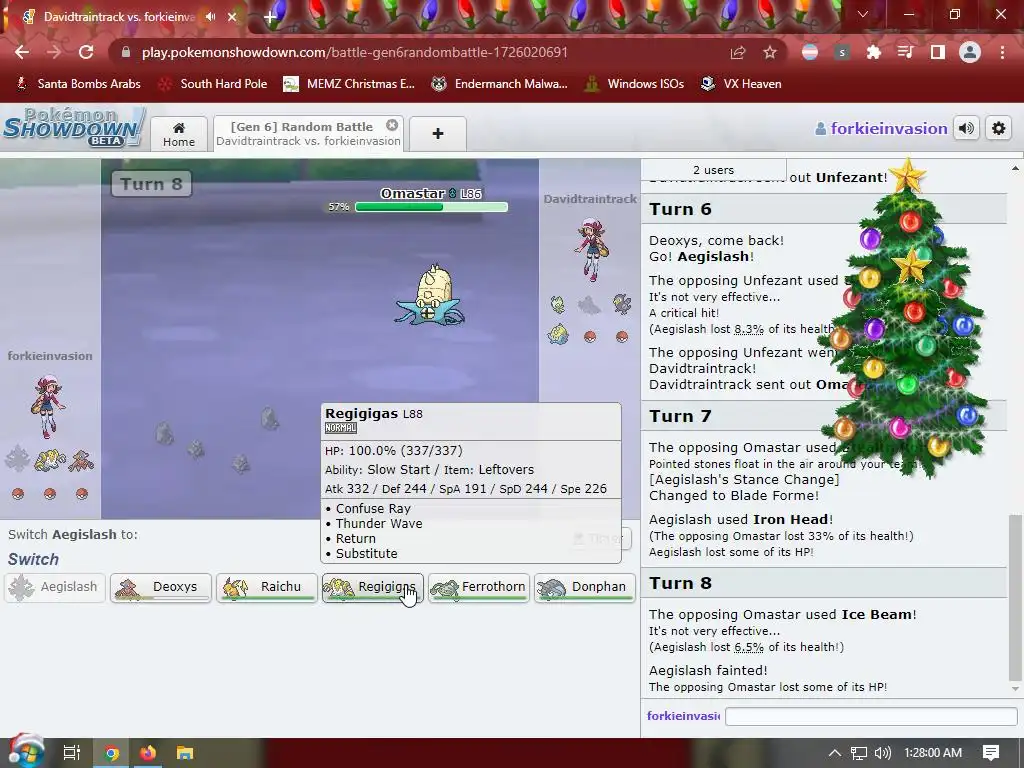
Task: Open media control icon
Action: (905, 52)
